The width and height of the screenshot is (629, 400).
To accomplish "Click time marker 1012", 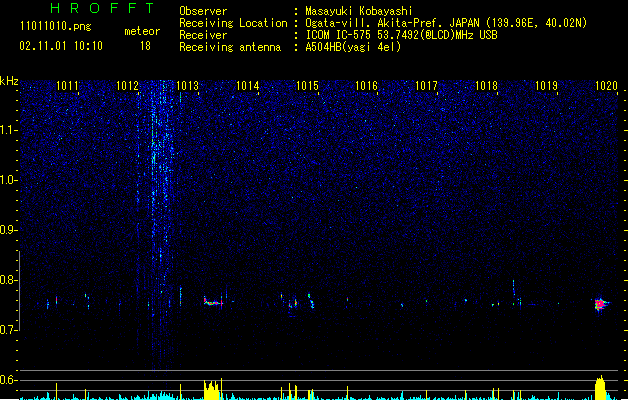I will pyautogui.click(x=127, y=86).
